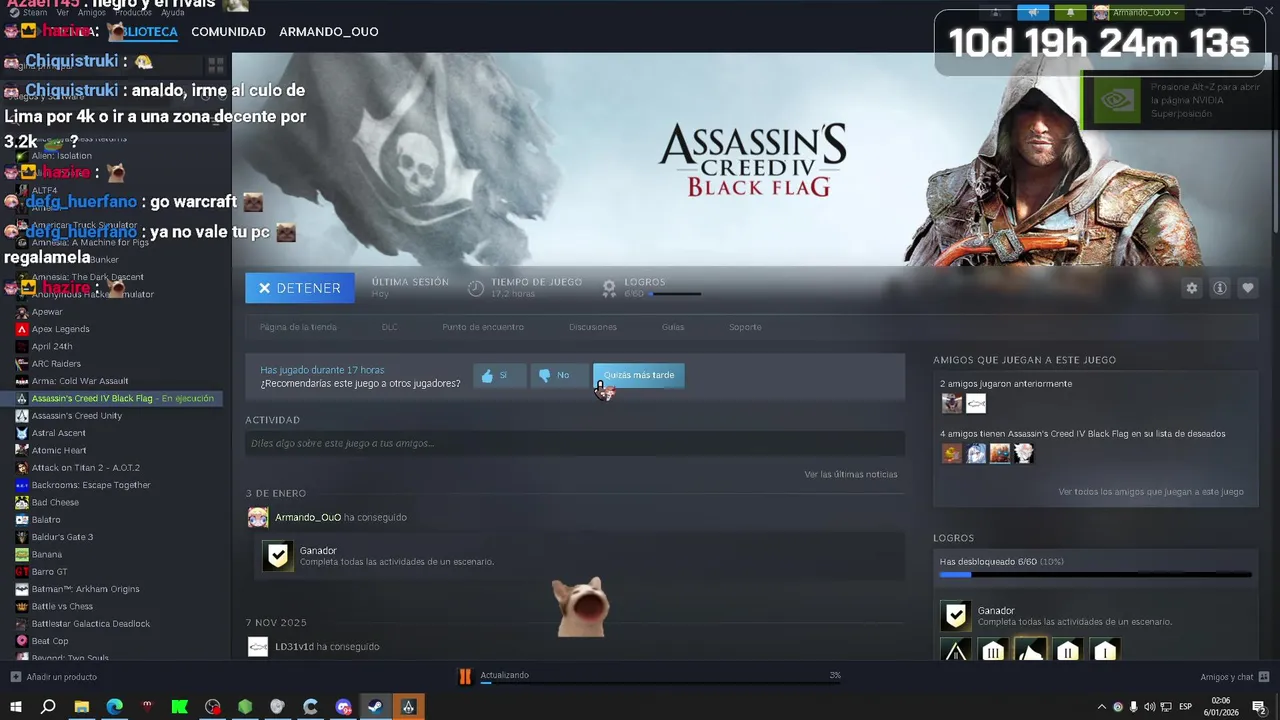Click taskbar volume speaker icon
1280x720 pixels.
pos(1149,707)
